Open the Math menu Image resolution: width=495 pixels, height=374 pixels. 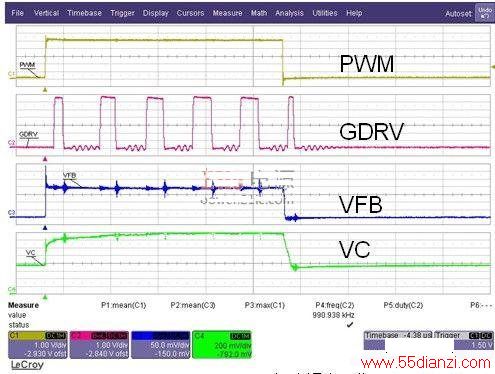[259, 13]
